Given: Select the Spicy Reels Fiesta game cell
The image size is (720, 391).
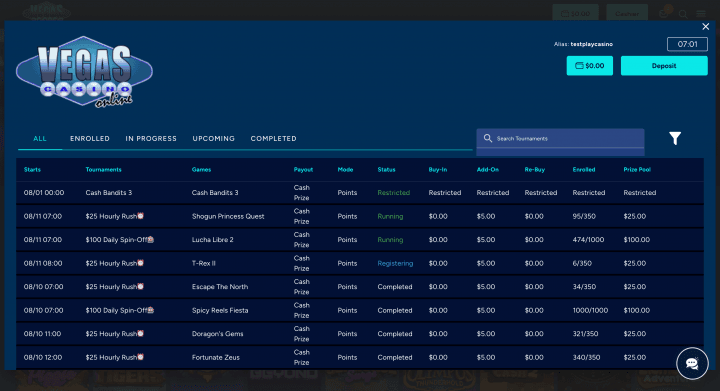Looking at the screenshot, I should 219,311.
